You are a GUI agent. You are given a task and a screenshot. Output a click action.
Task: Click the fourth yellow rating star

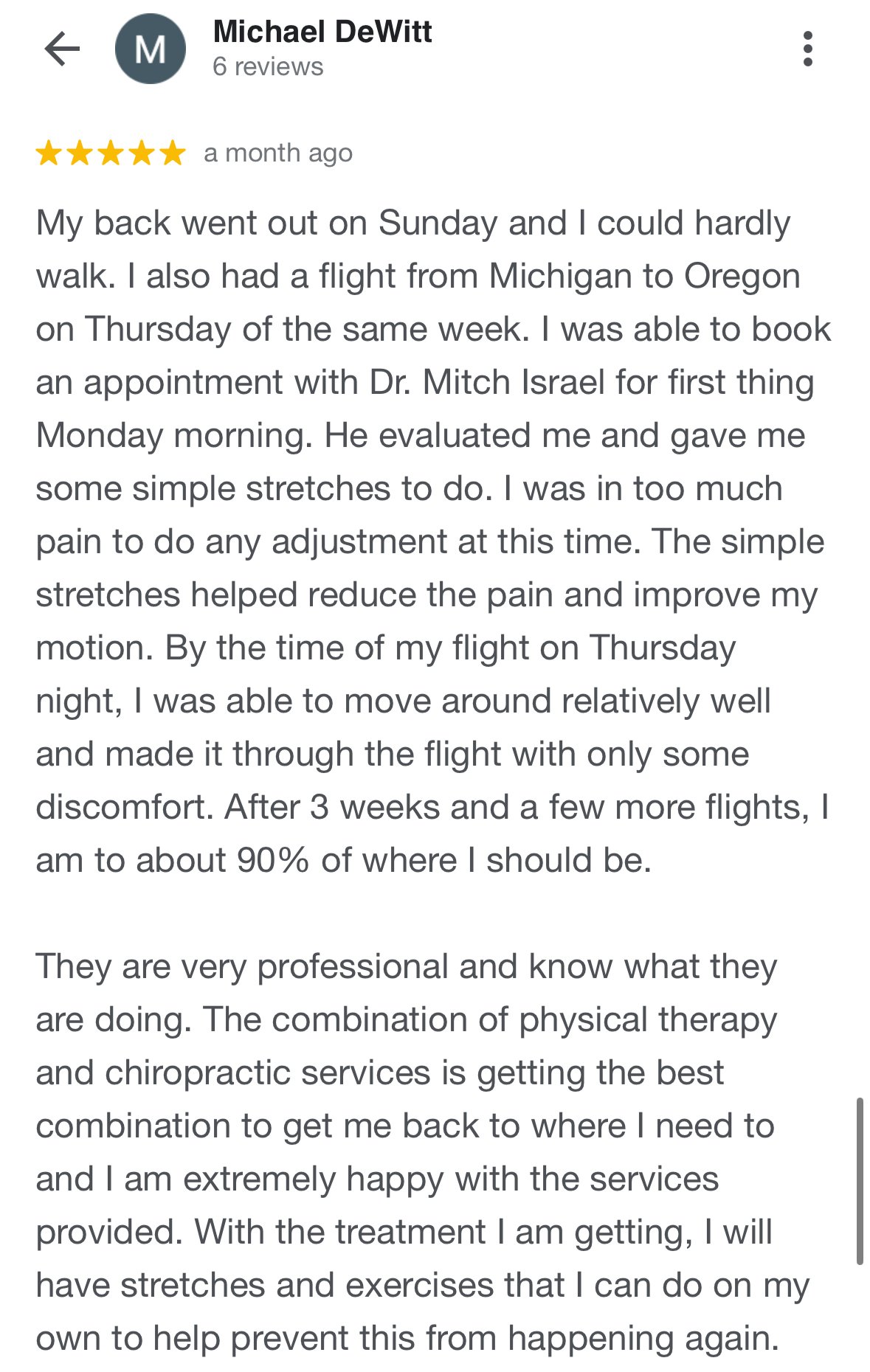click(142, 153)
